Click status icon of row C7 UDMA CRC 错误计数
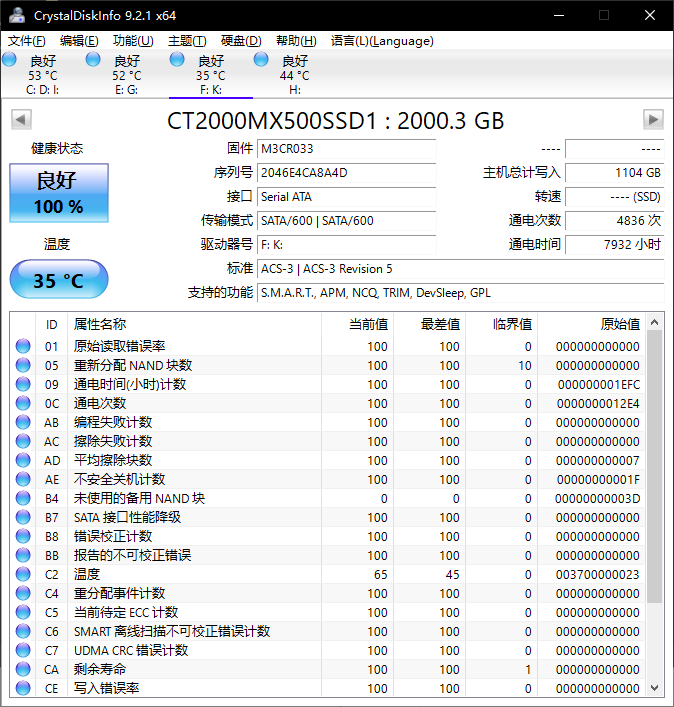 coord(23,650)
